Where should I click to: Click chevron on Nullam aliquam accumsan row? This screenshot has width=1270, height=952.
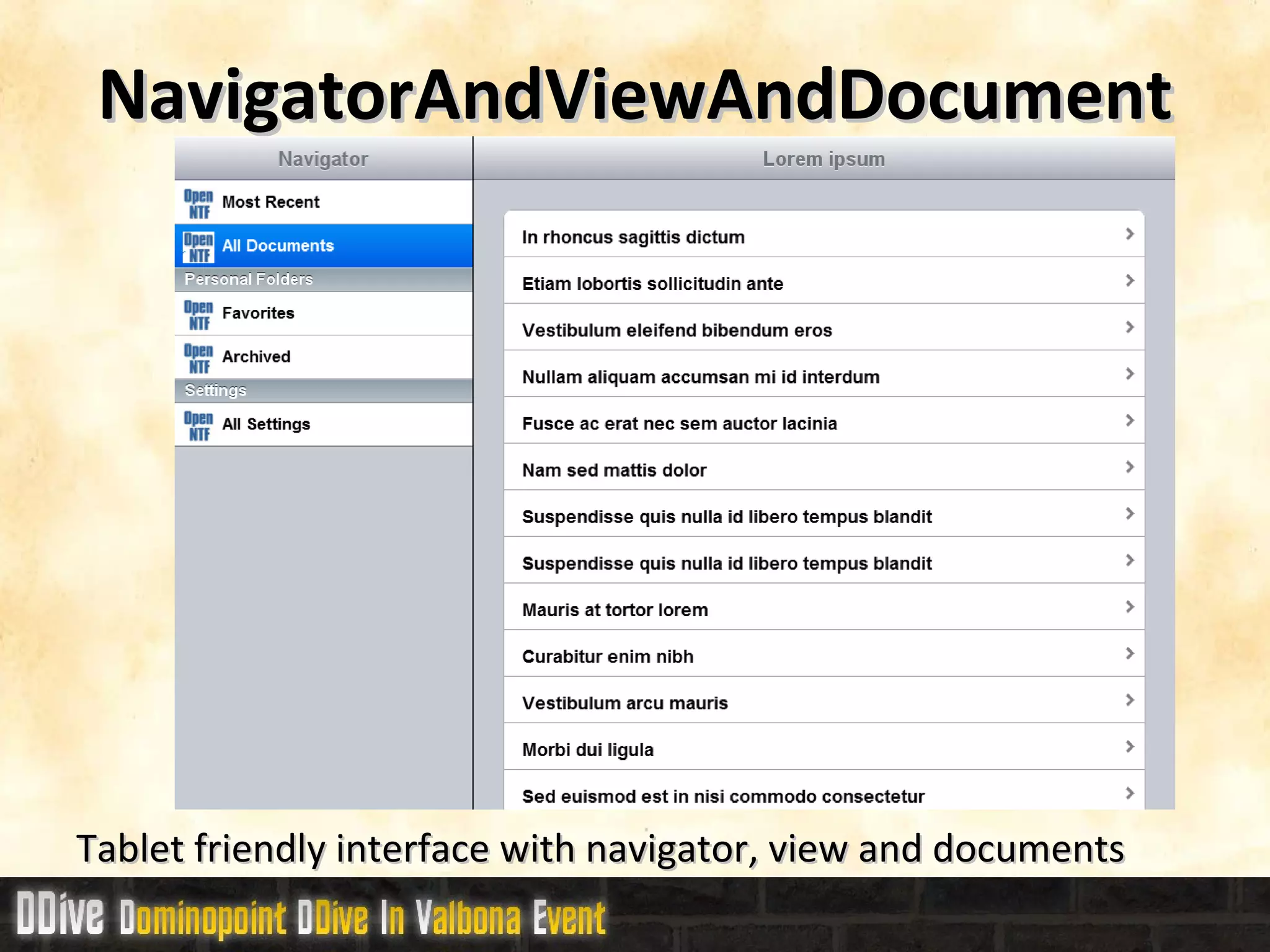[1130, 374]
